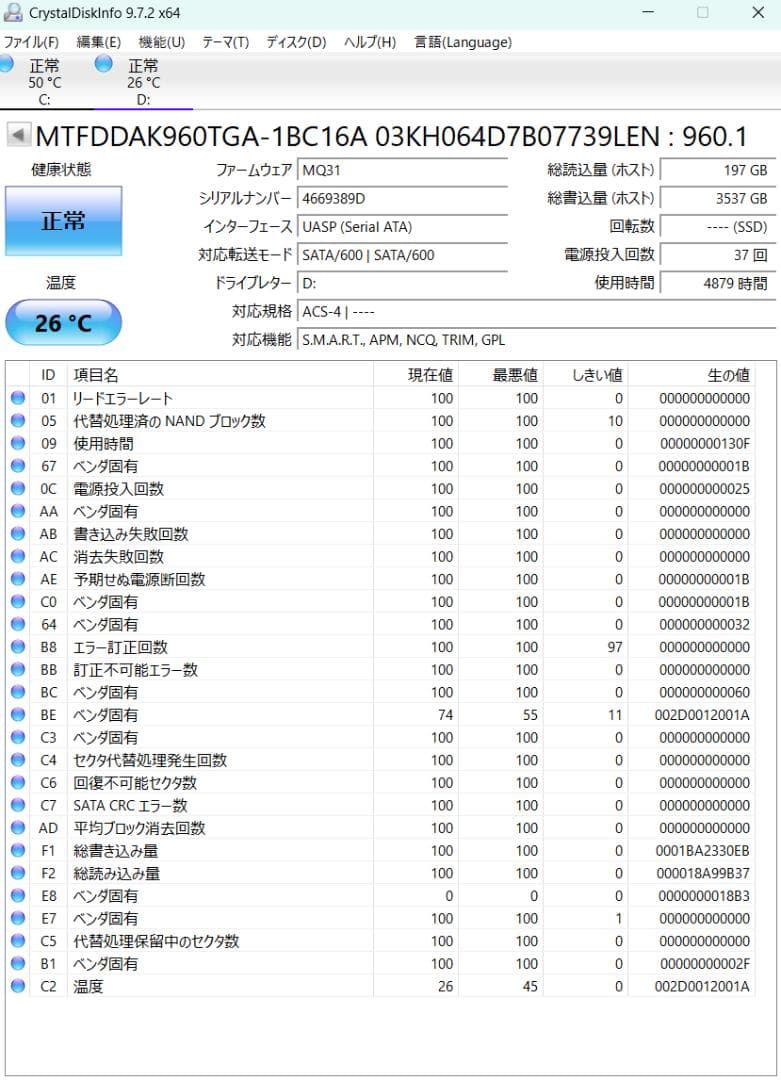Click the status icon for ID BE row
Screen dimensions: 781x1080
click(18, 714)
